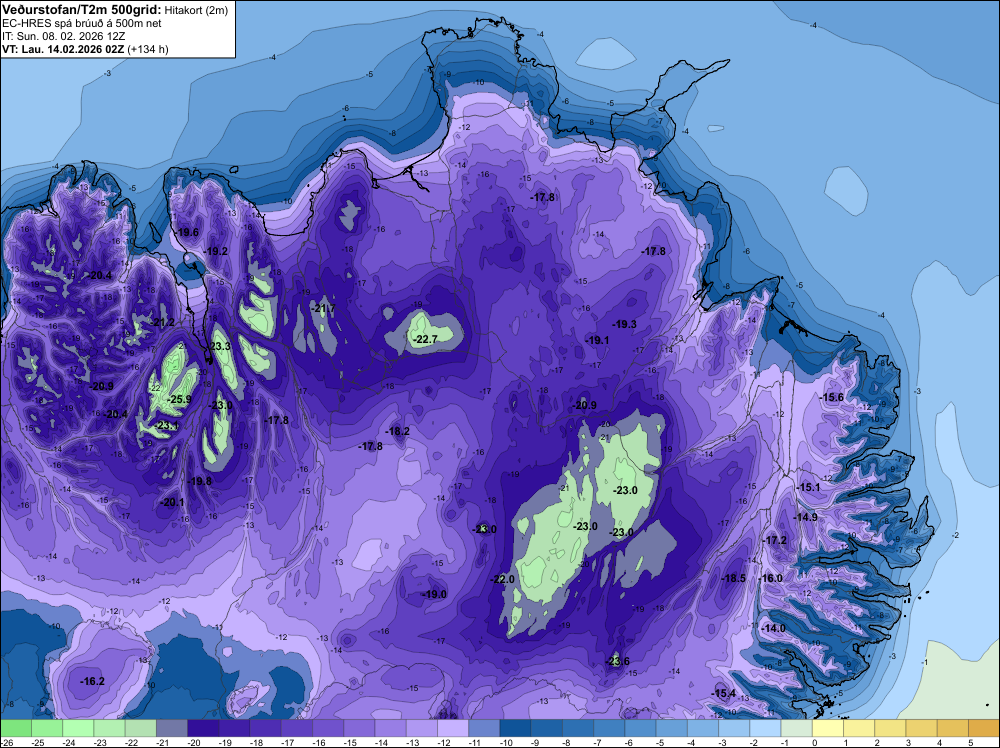
Task: Select the -23.1 map value
Action: tap(167, 425)
